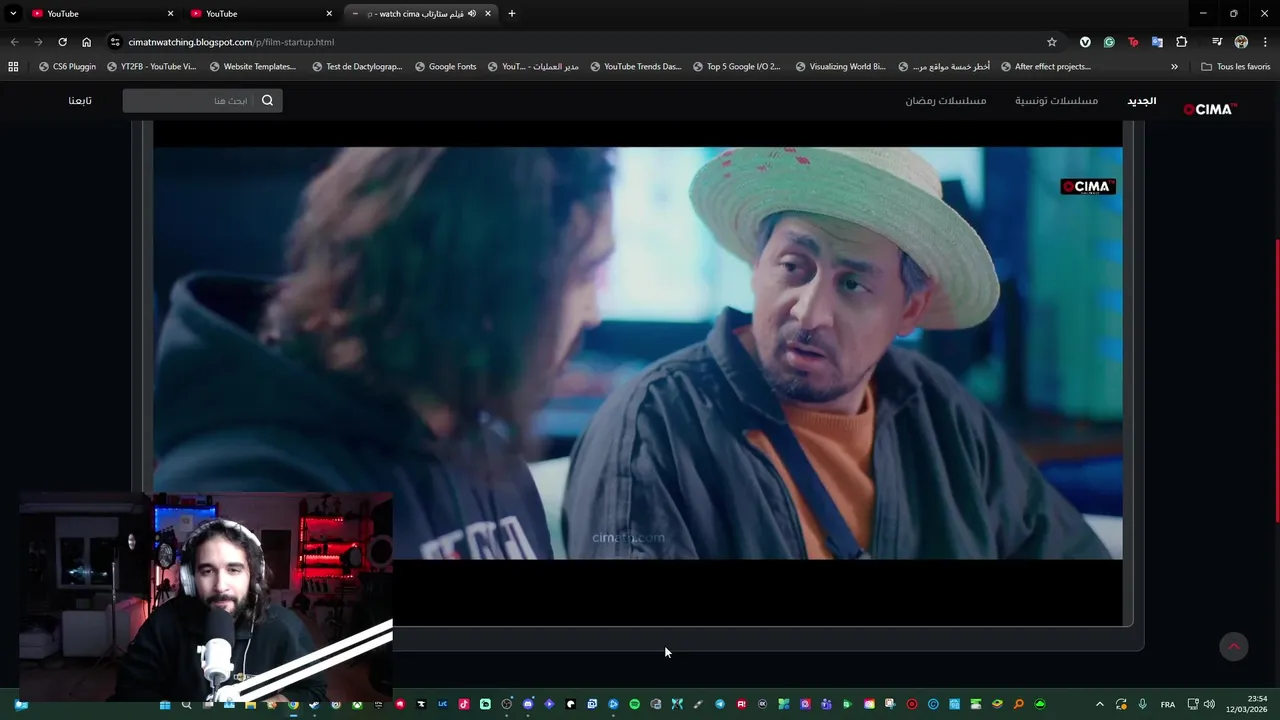Image resolution: width=1280 pixels, height=720 pixels.
Task: Go to the browser home page
Action: tap(86, 42)
